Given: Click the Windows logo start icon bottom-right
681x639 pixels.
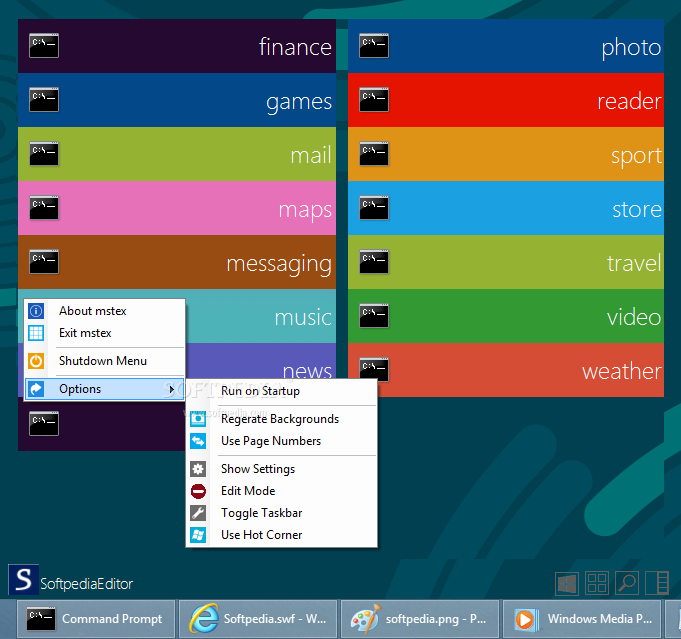Looking at the screenshot, I should click(567, 583).
